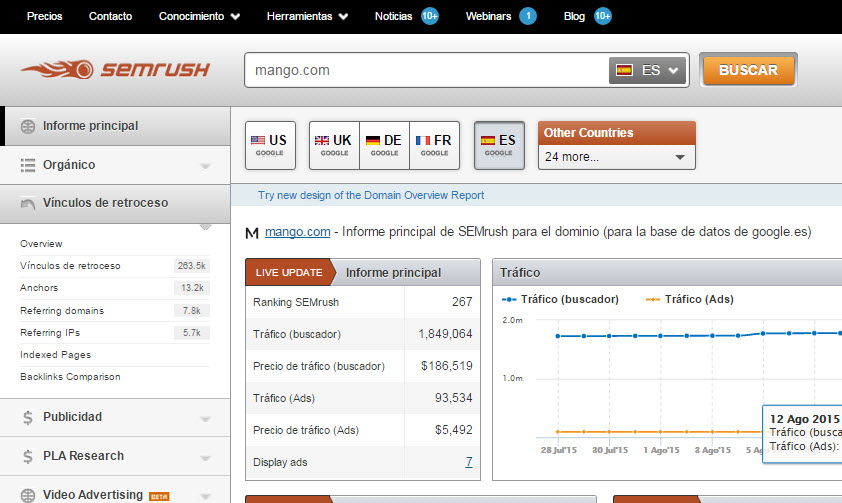Open Overview under Vínculos de retroceso

(x=41, y=244)
